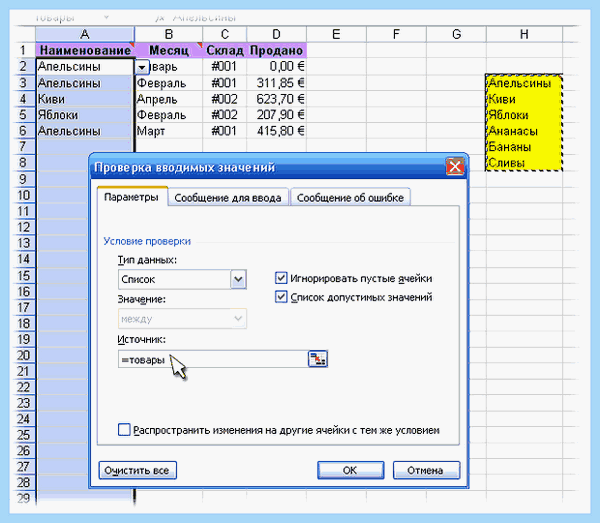
Task: Select column A header
Action: pyautogui.click(x=85, y=34)
